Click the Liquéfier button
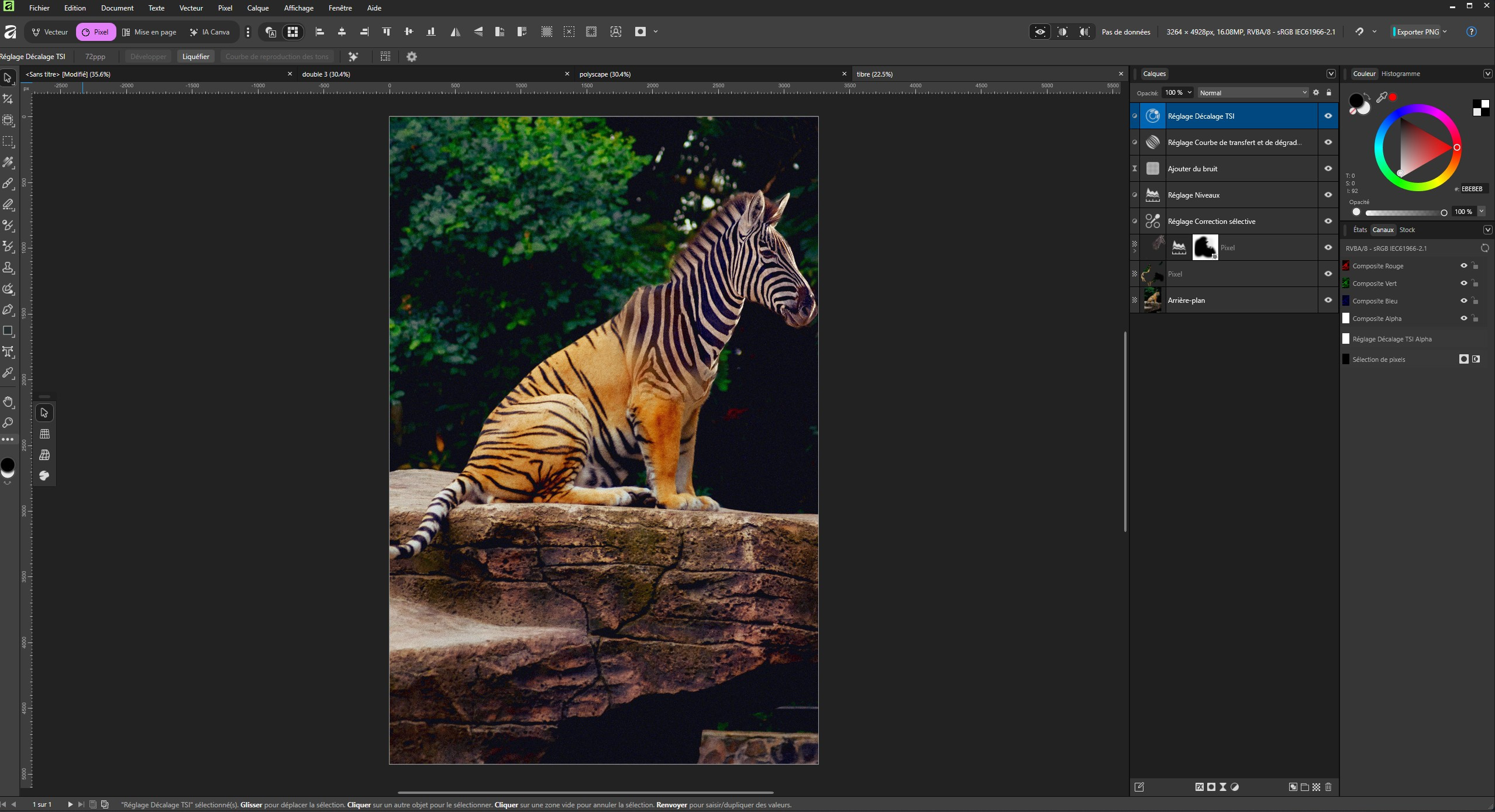Screen dimensions: 1495x812 195,57
